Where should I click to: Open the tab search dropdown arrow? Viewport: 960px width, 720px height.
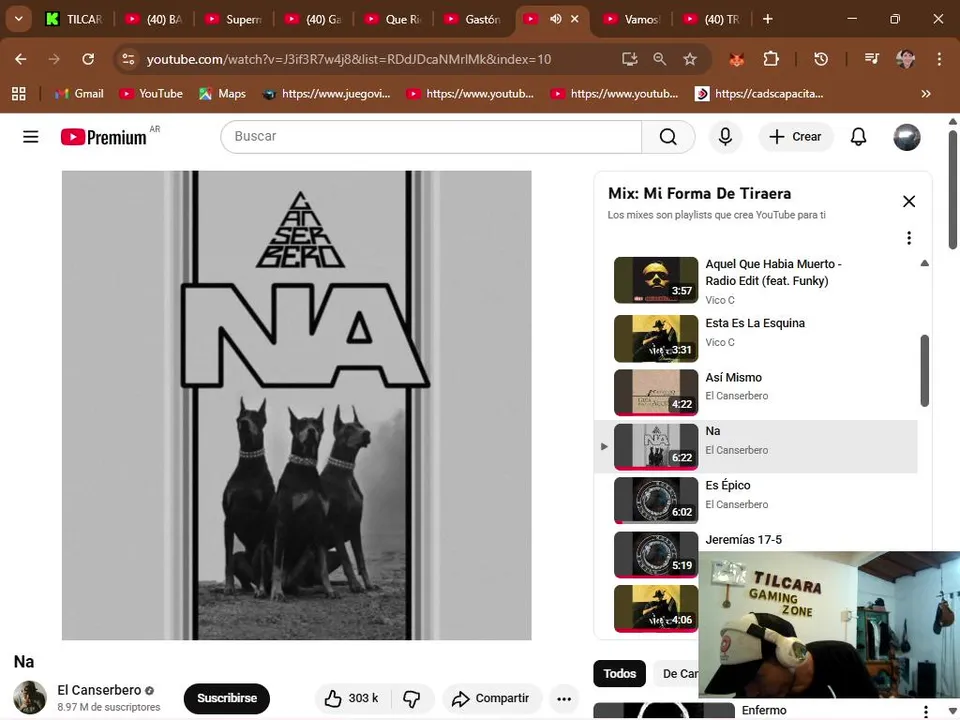(18, 19)
